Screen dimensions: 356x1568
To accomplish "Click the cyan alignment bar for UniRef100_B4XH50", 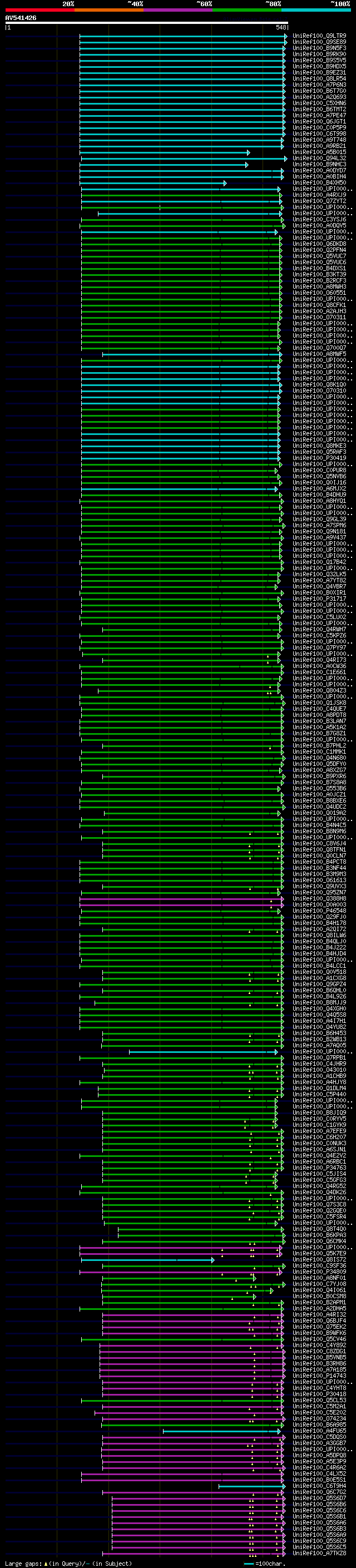I will click(x=153, y=182).
